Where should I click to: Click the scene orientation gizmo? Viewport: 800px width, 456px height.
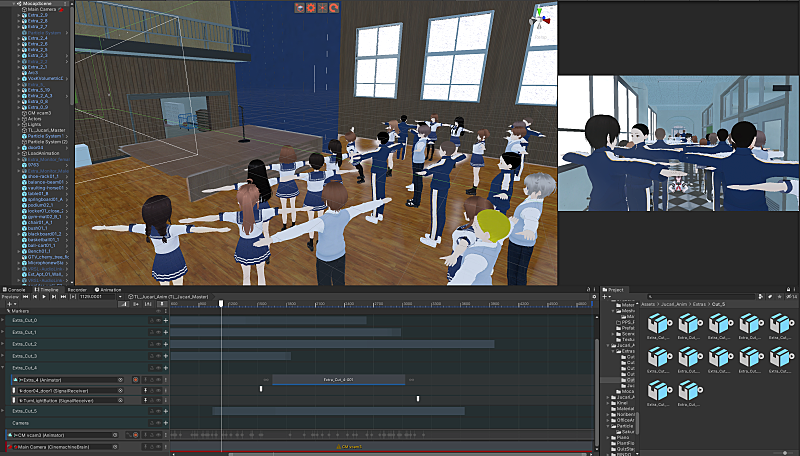[540, 20]
